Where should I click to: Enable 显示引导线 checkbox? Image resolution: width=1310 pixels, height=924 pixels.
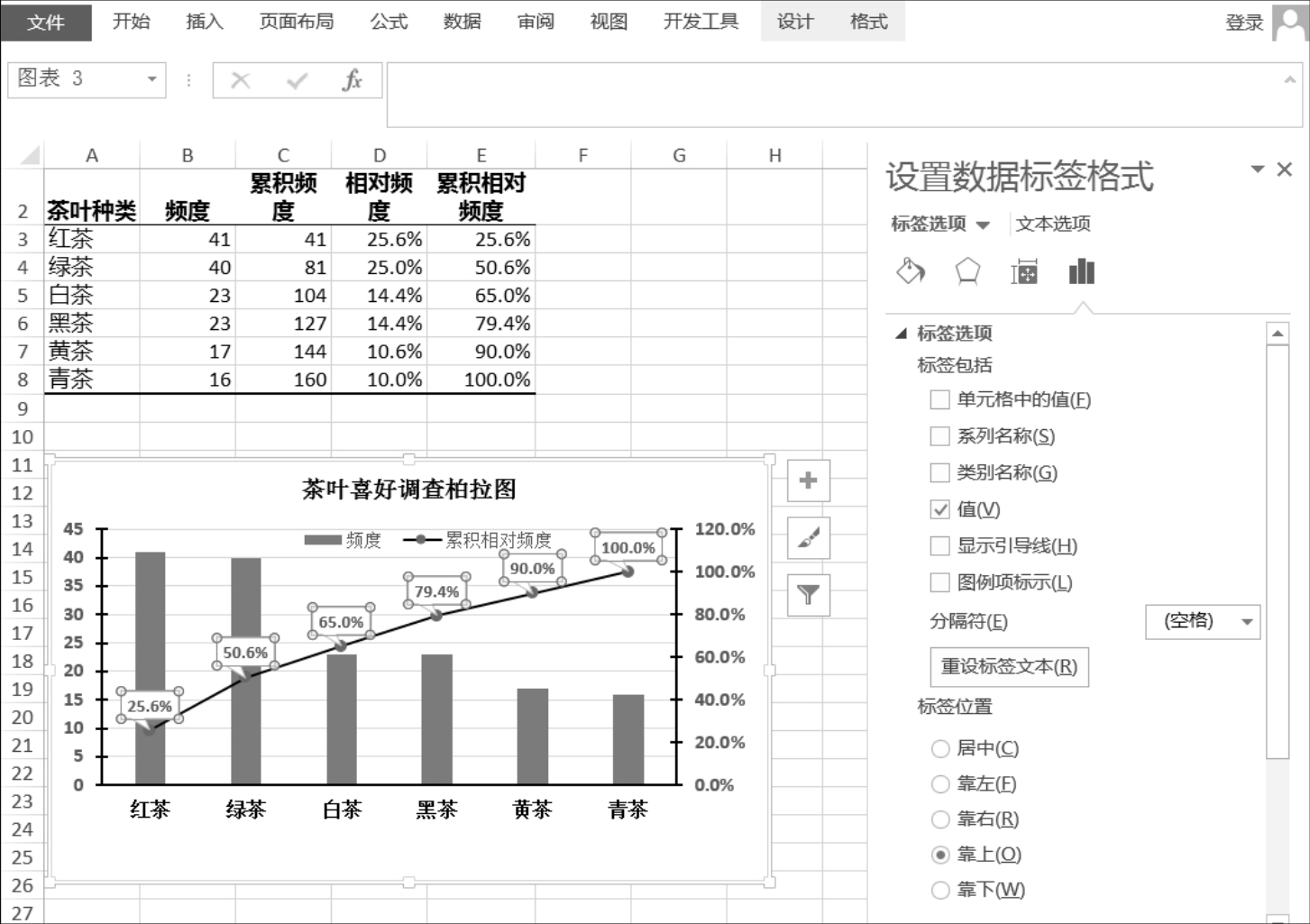coord(939,545)
